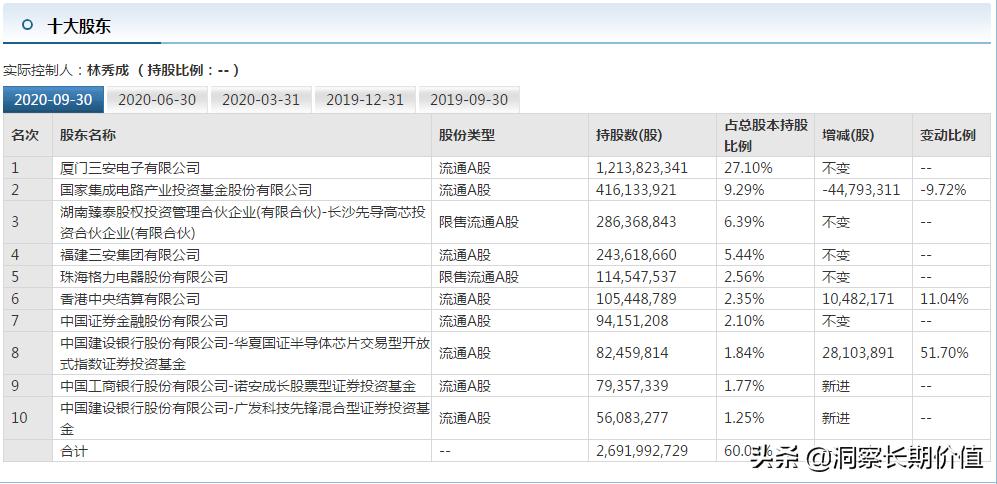Click share count 1,213,823,341
The width and height of the screenshot is (997, 484).
pos(642,168)
